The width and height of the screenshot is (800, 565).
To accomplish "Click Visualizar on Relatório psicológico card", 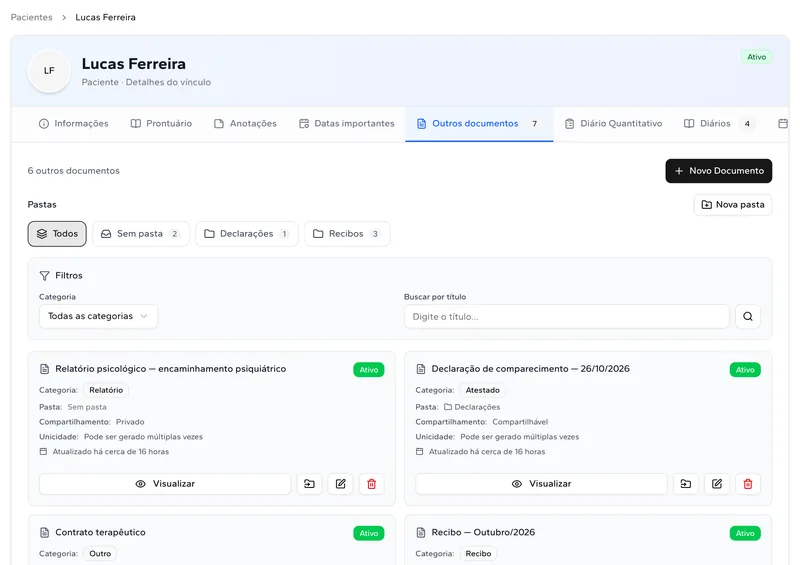I will [x=165, y=484].
